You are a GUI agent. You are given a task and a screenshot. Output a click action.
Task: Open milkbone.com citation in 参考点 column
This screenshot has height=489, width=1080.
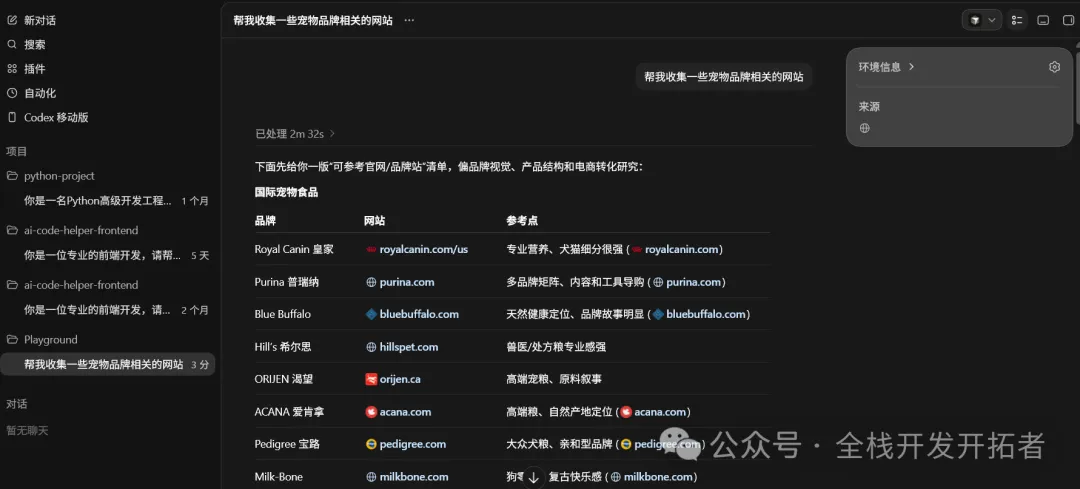[658, 477]
